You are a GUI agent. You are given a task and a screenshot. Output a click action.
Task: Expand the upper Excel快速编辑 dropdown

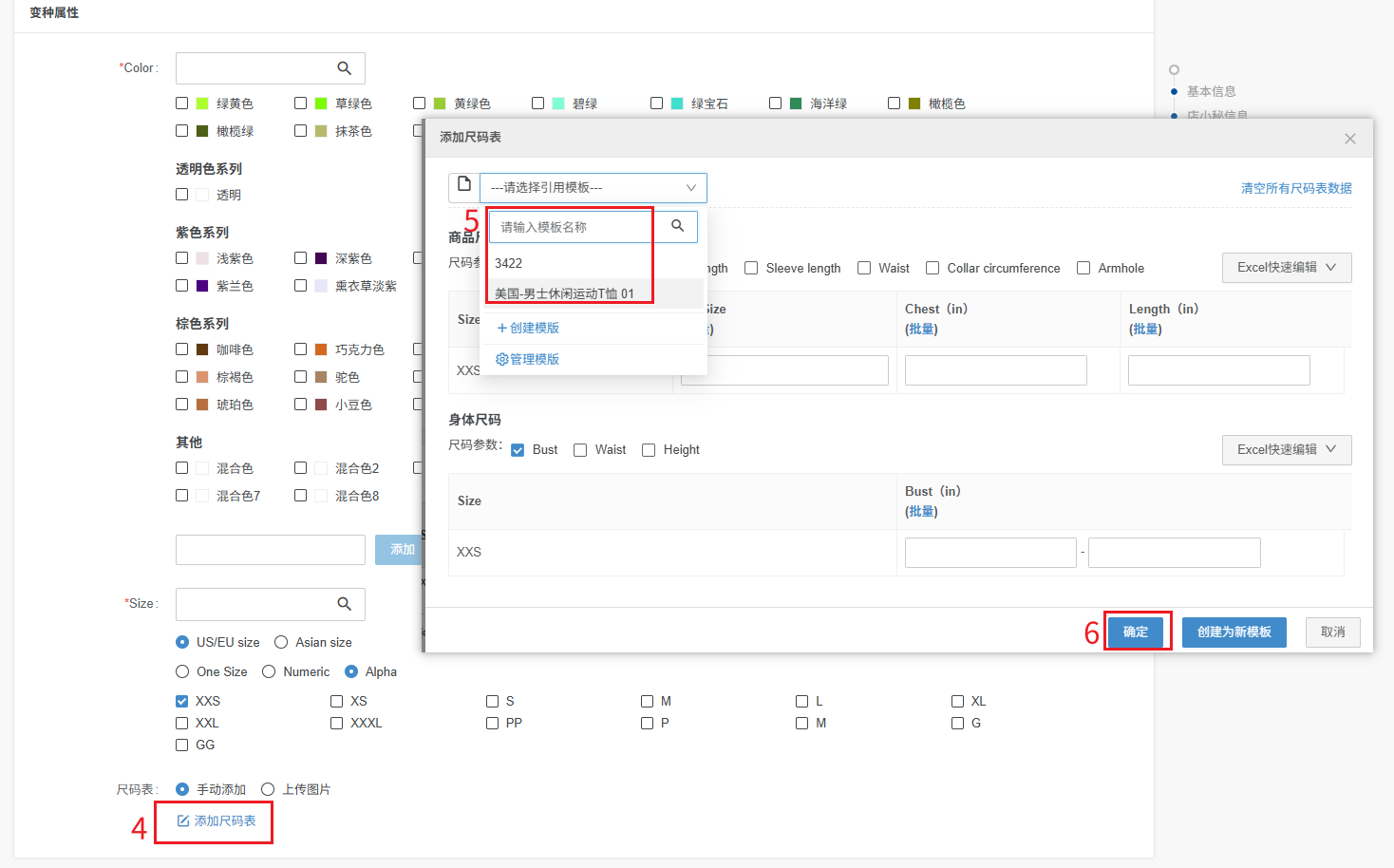1286,268
